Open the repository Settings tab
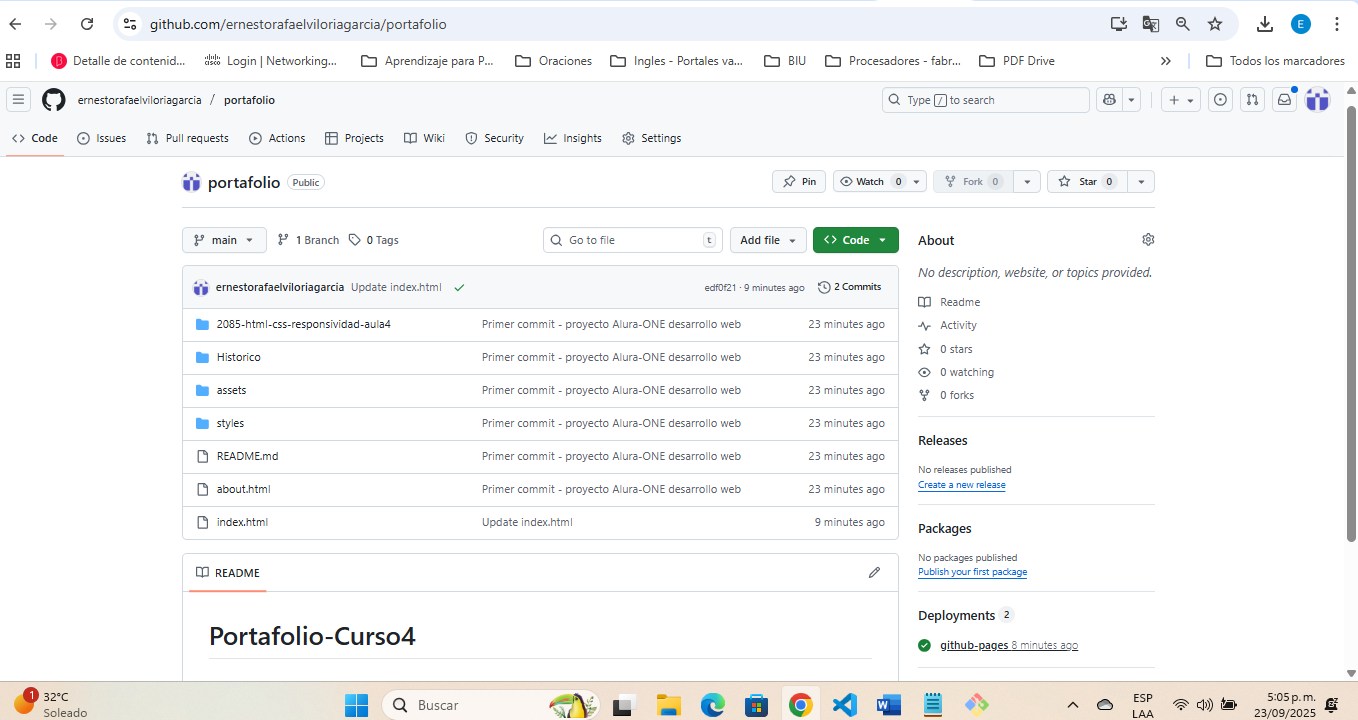Image resolution: width=1358 pixels, height=720 pixels. click(x=651, y=138)
